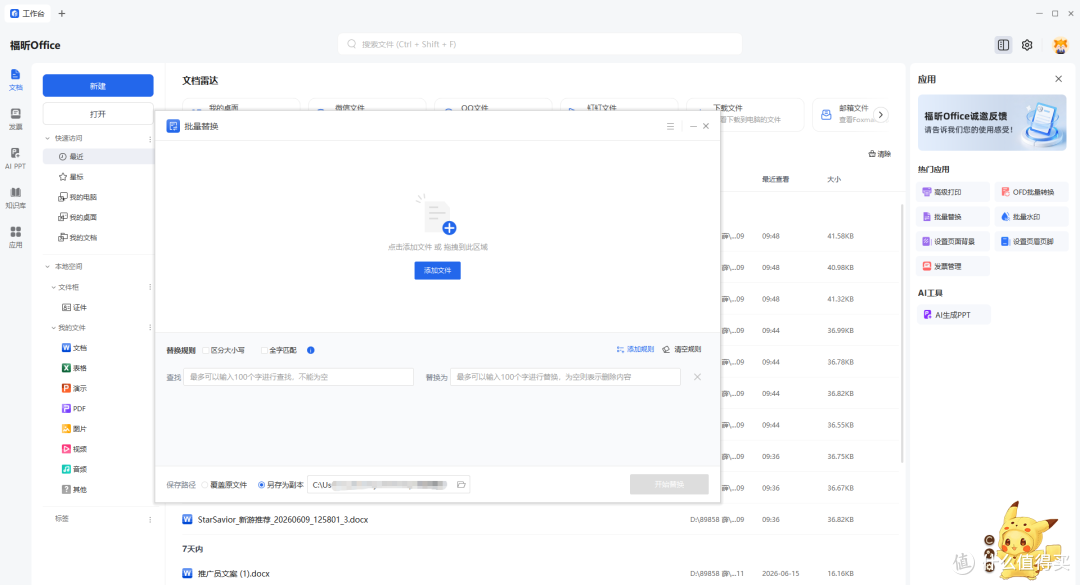Filter by Excel 表格 file type
Screen dimensions: 1080x585
click(x=74, y=368)
